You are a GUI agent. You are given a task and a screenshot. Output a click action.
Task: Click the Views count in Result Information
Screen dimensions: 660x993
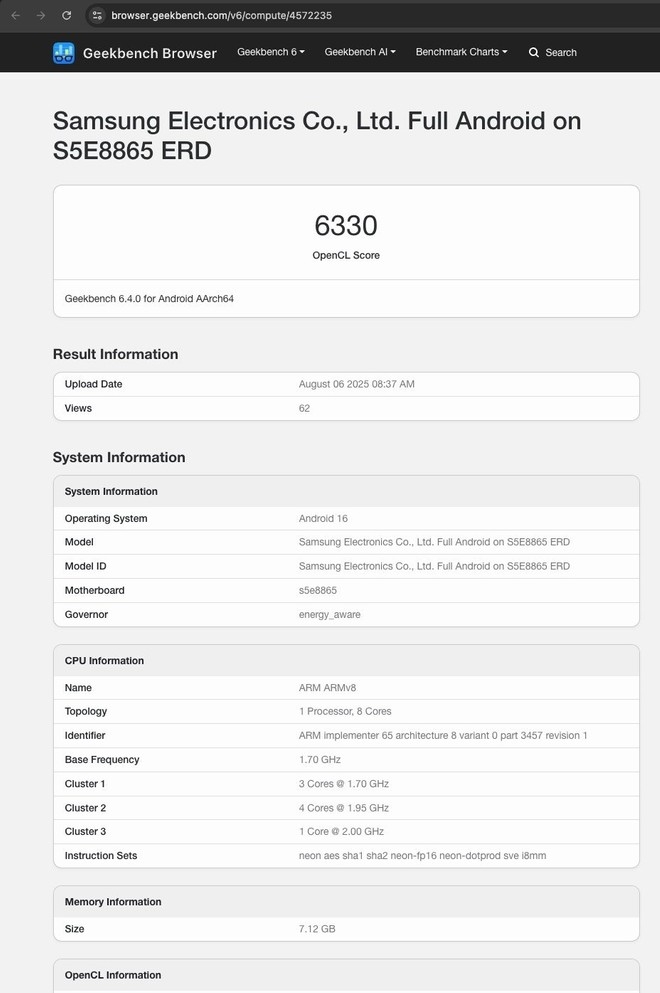[x=304, y=408]
